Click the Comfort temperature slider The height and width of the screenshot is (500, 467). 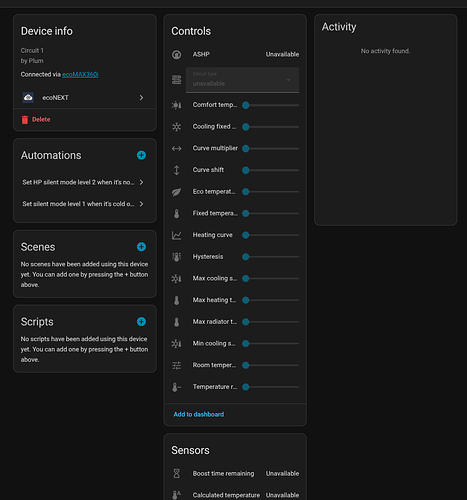[x=270, y=105]
